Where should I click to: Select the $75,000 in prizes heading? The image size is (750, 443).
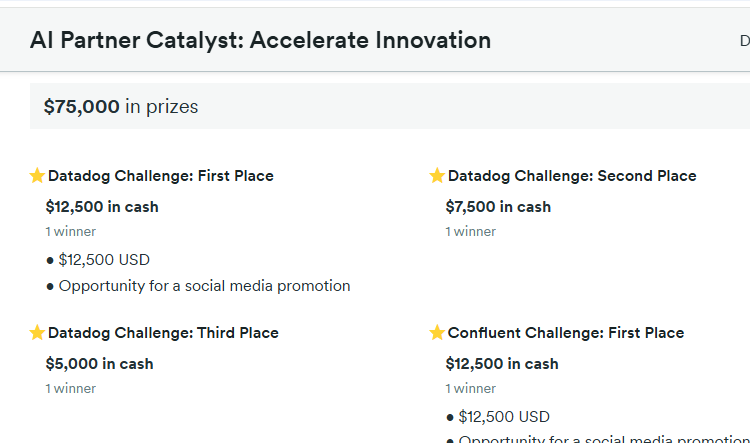tap(121, 107)
